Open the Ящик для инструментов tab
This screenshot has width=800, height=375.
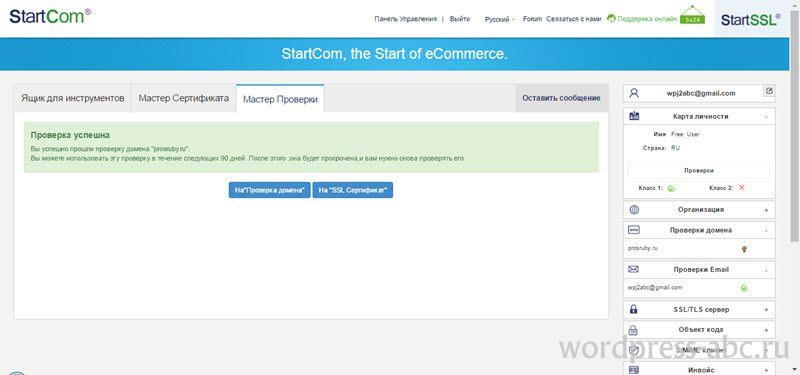72,98
